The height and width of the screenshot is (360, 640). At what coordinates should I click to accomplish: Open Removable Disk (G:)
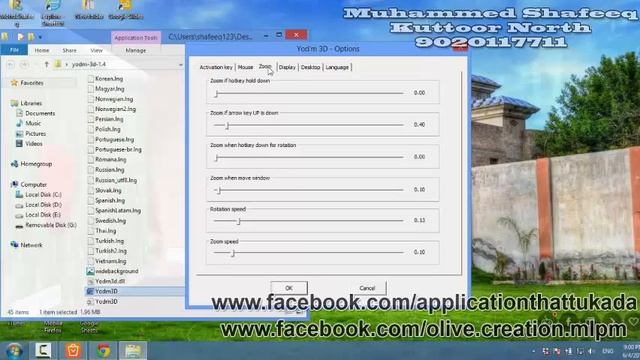pos(51,225)
